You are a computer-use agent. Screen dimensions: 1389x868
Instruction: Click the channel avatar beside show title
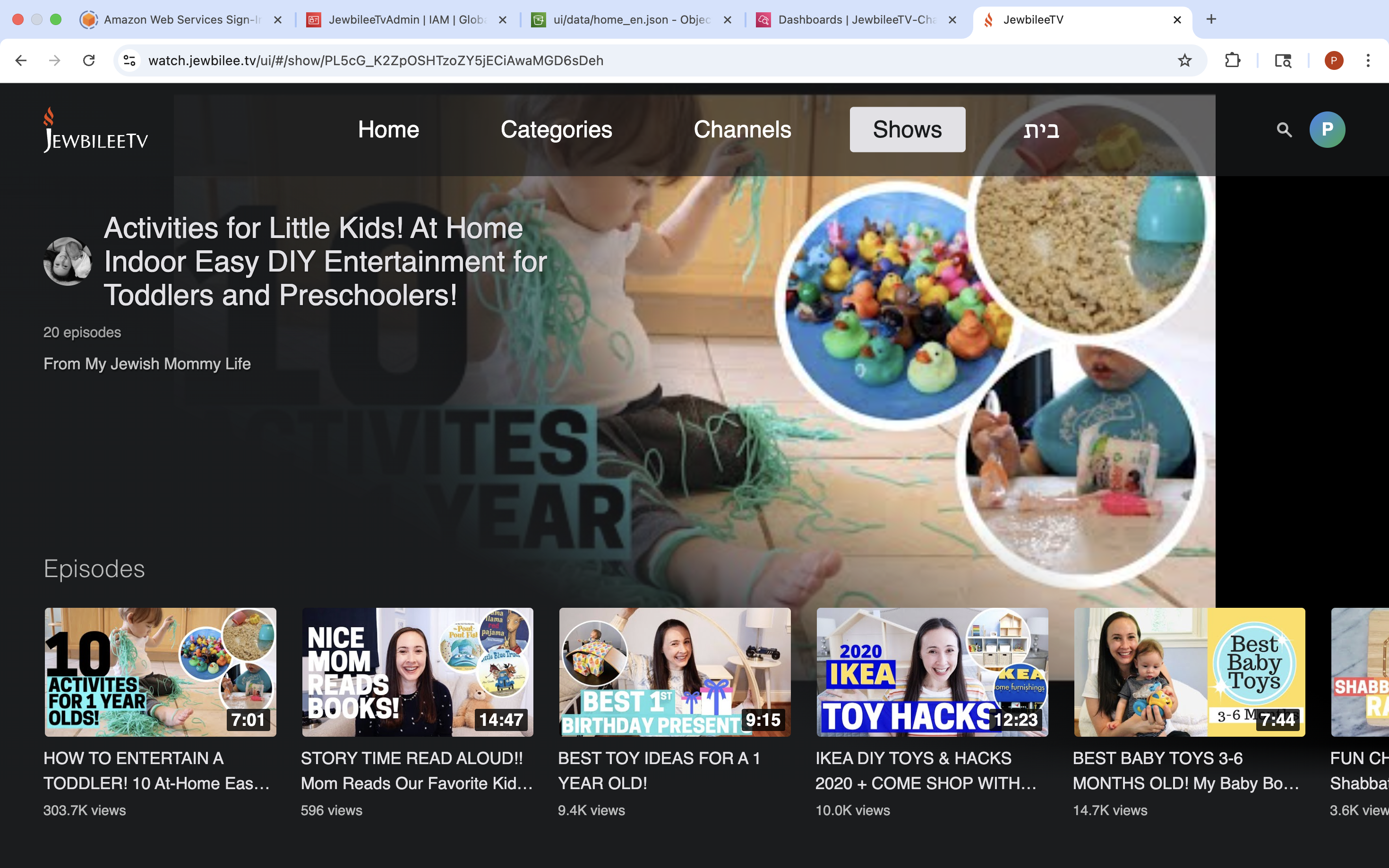coord(68,262)
